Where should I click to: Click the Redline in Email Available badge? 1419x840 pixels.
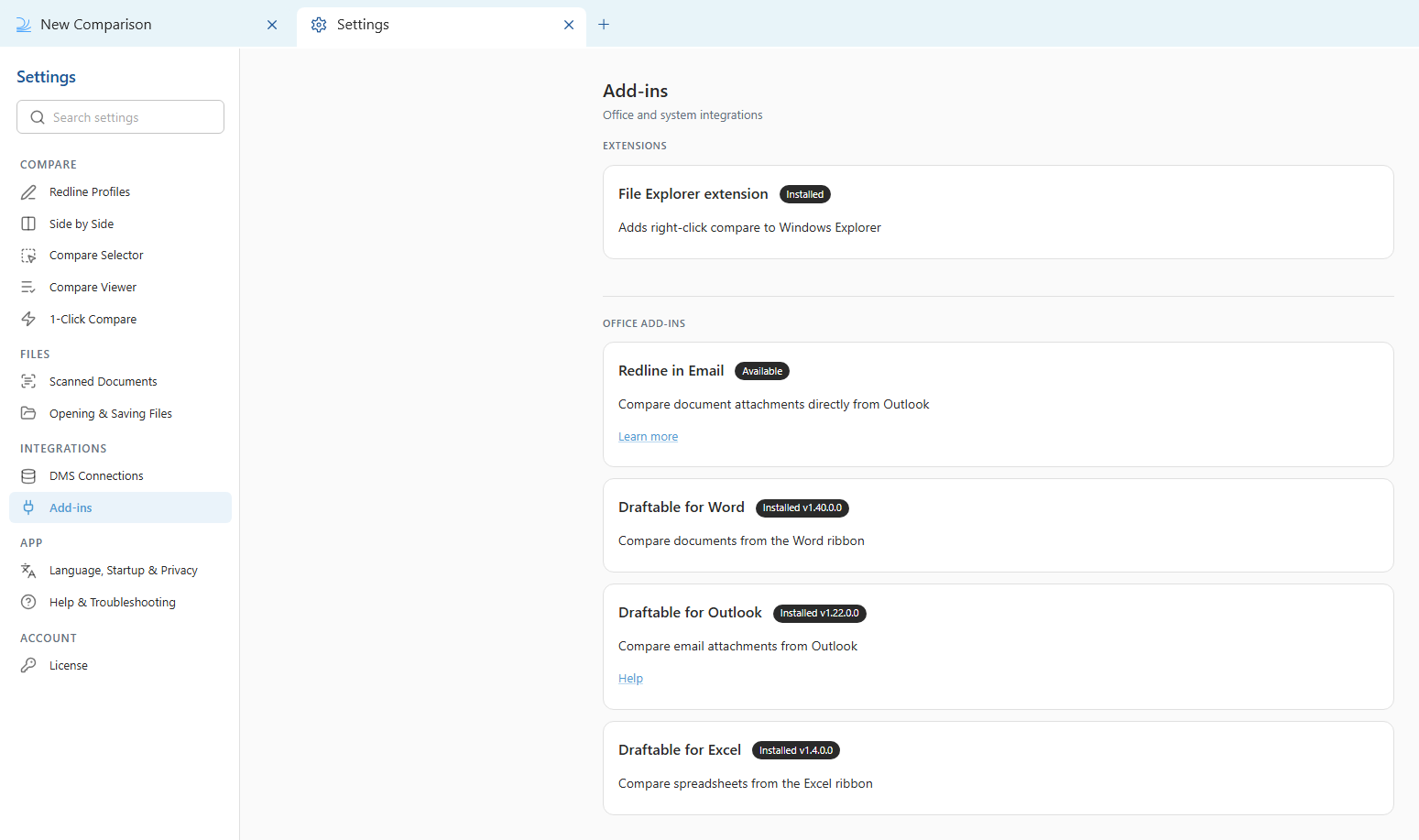[x=762, y=371]
